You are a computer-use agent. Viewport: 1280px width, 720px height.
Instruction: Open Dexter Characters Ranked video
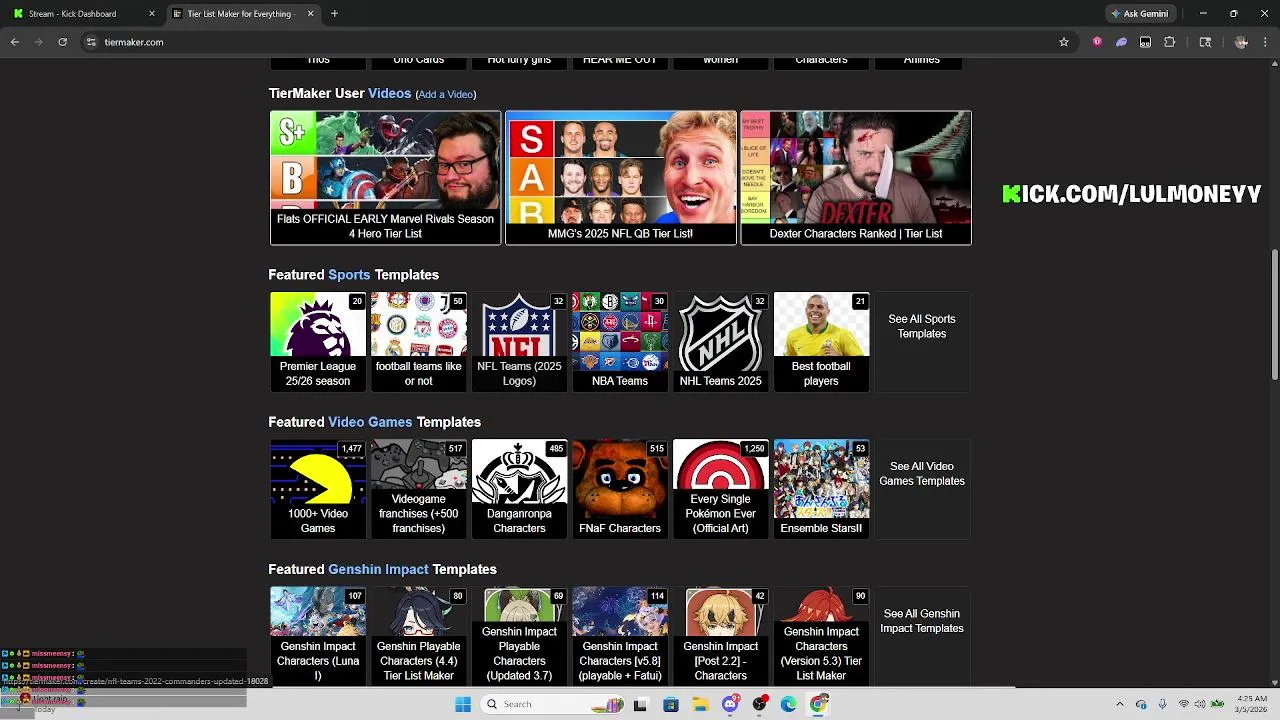coord(855,177)
